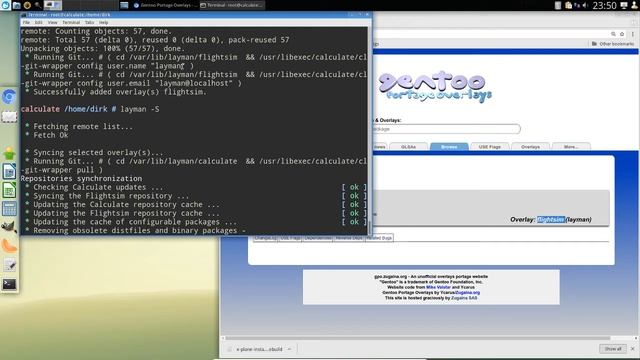This screenshot has width=640, height=360.
Task: Launch the calculator from the dock
Action: 9,209
